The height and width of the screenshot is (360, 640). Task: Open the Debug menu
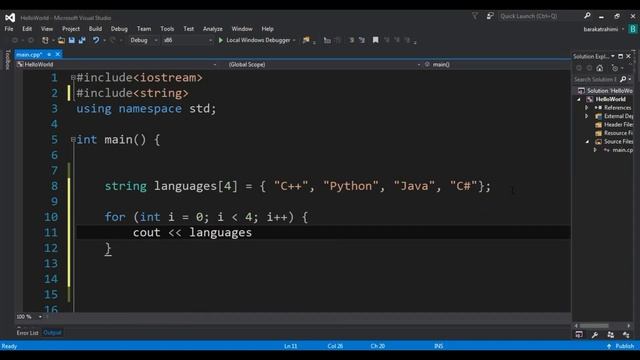[119, 29]
